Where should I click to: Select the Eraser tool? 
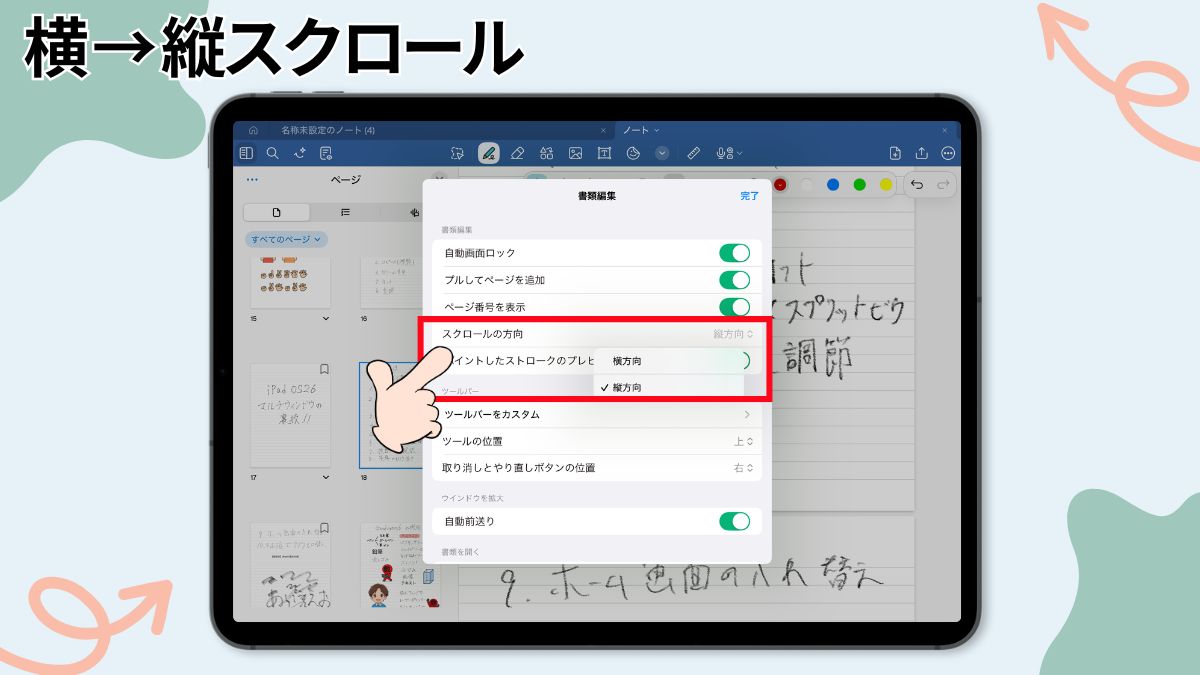tap(517, 153)
